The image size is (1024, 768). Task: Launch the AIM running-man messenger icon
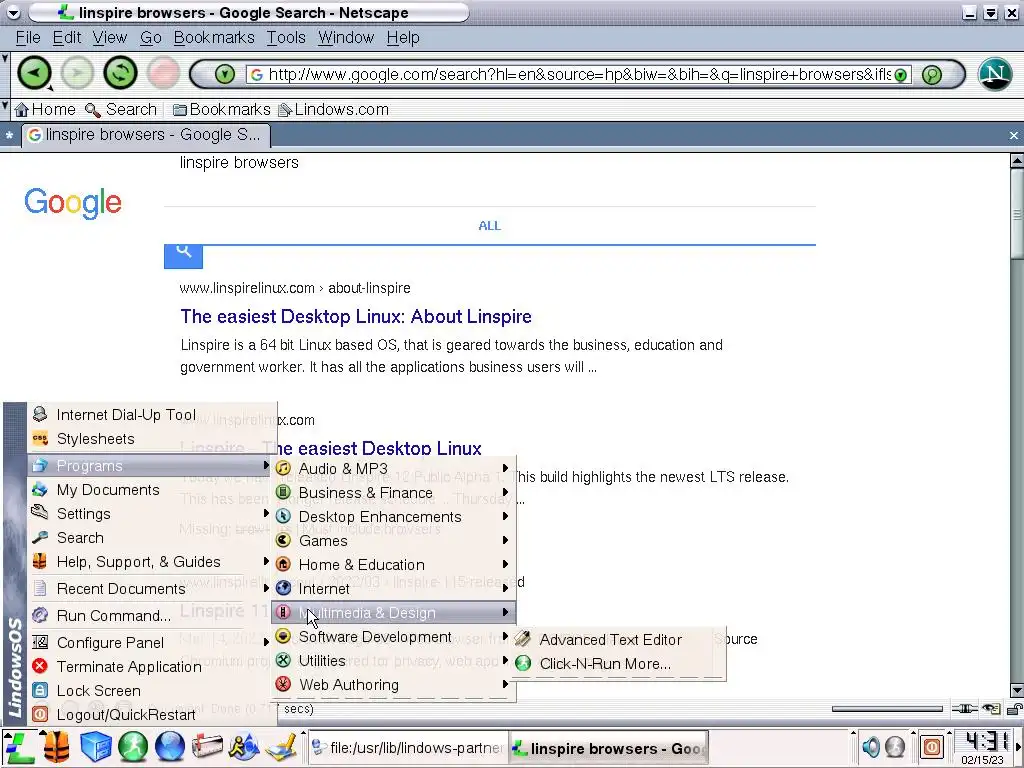[244, 747]
